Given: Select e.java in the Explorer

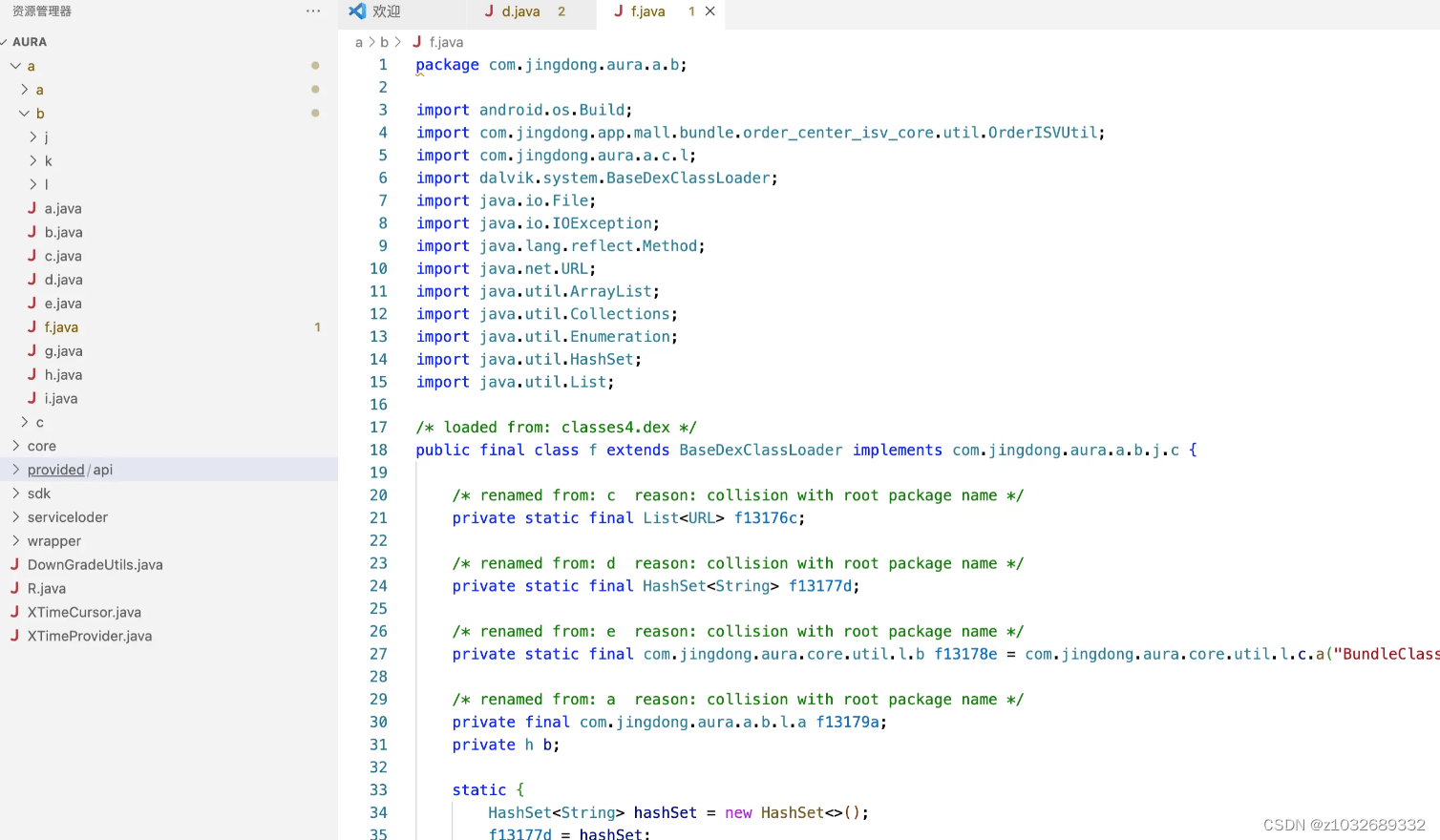Looking at the screenshot, I should [x=63, y=303].
